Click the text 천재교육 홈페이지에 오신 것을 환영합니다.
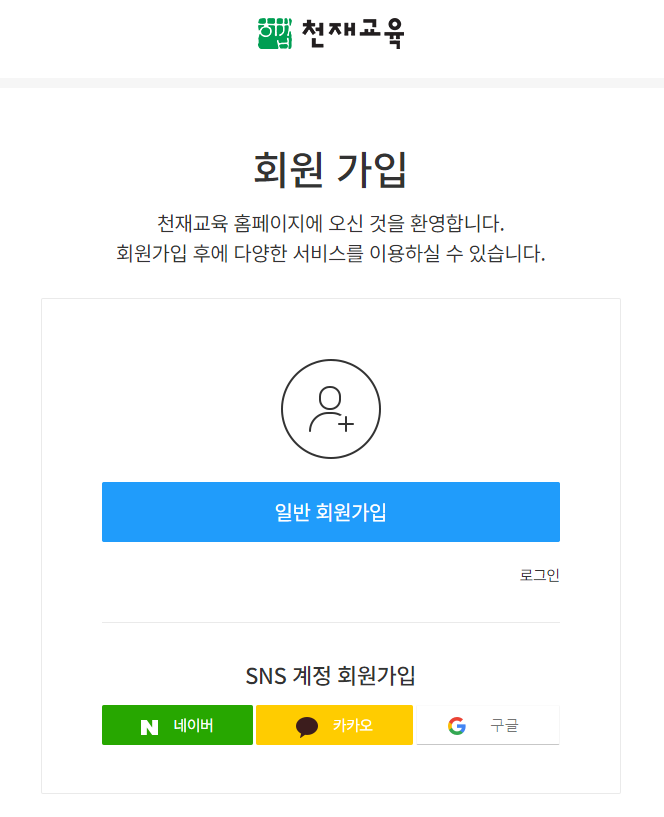Image resolution: width=664 pixels, height=817 pixels. [x=330, y=224]
